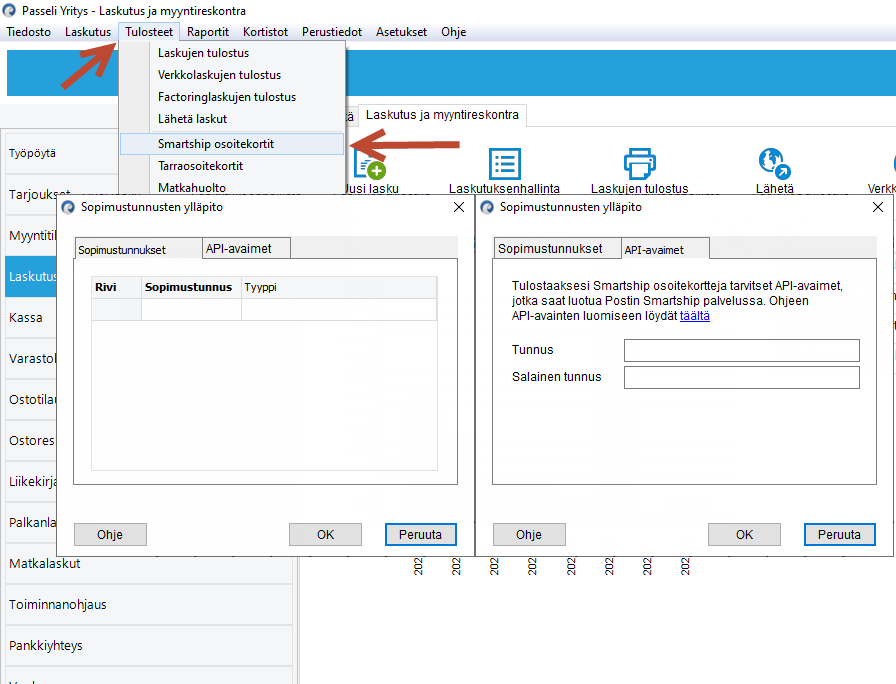Open the Asetukset menu
Image resolution: width=896 pixels, height=684 pixels.
[401, 32]
